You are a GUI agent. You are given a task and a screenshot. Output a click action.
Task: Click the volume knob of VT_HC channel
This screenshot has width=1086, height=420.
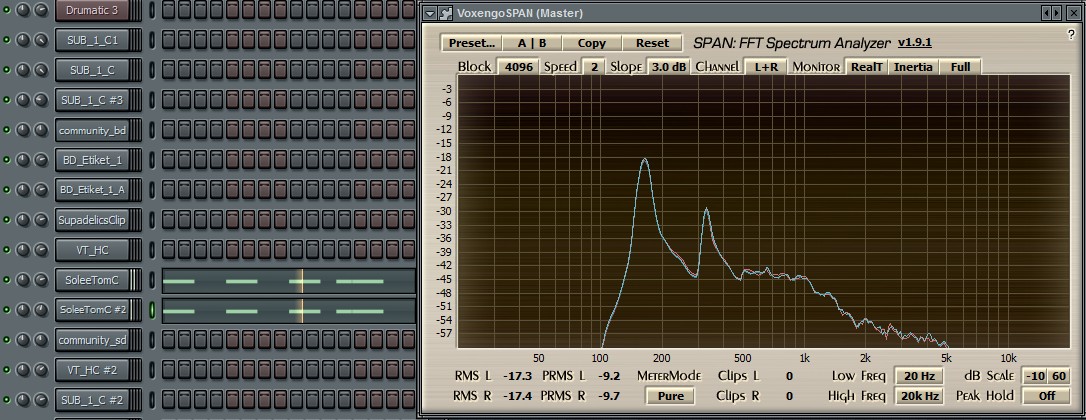click(41, 250)
